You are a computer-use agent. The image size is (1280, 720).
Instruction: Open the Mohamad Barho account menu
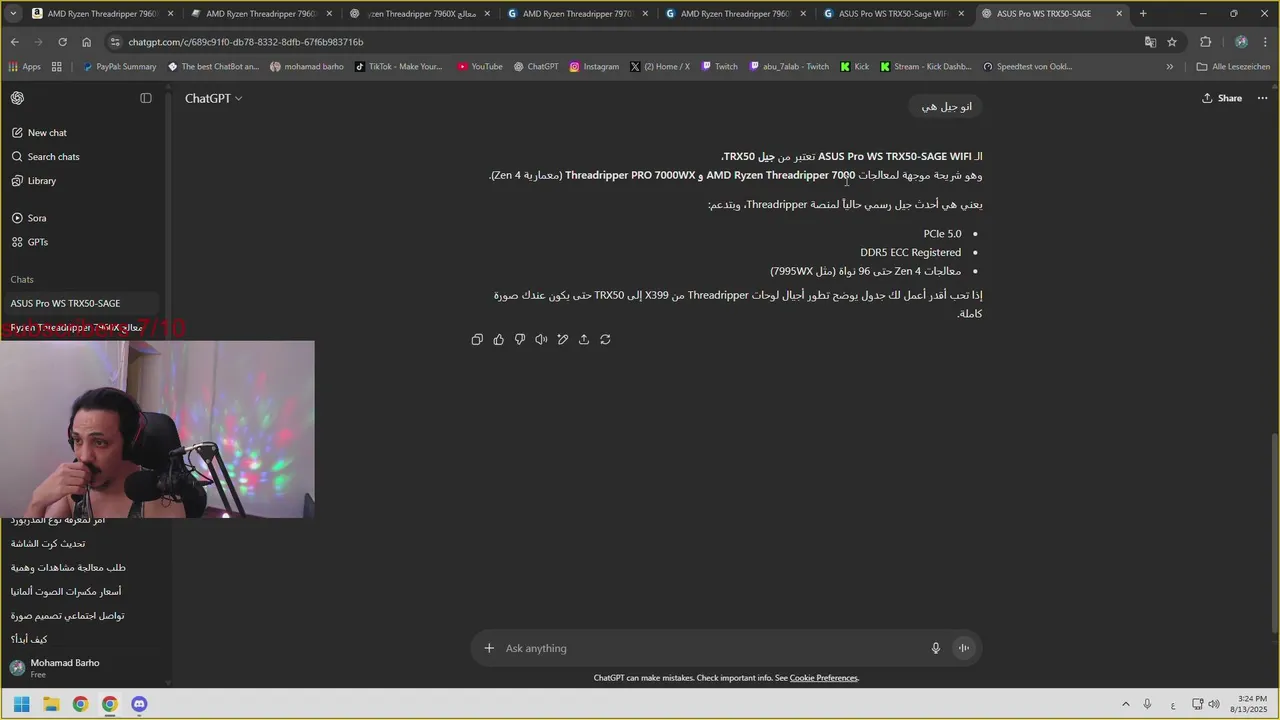click(80, 668)
